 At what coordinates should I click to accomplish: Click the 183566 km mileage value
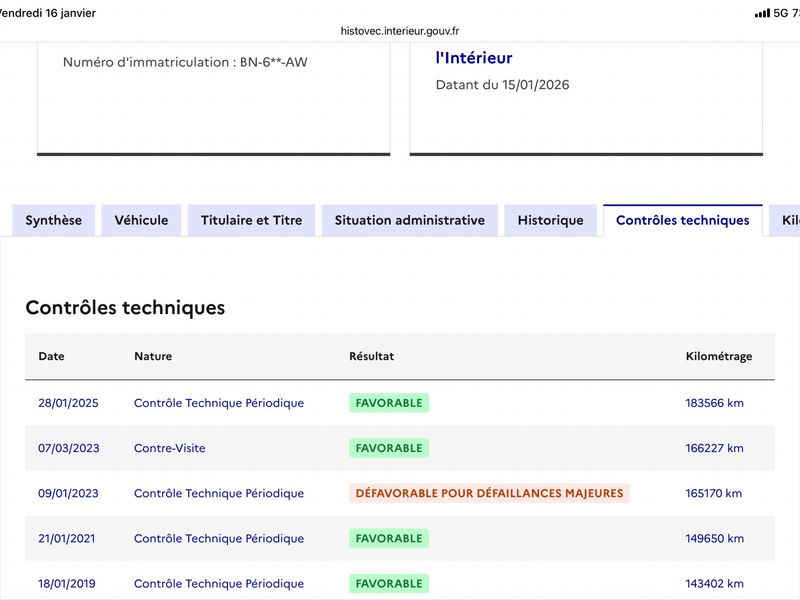click(x=714, y=403)
